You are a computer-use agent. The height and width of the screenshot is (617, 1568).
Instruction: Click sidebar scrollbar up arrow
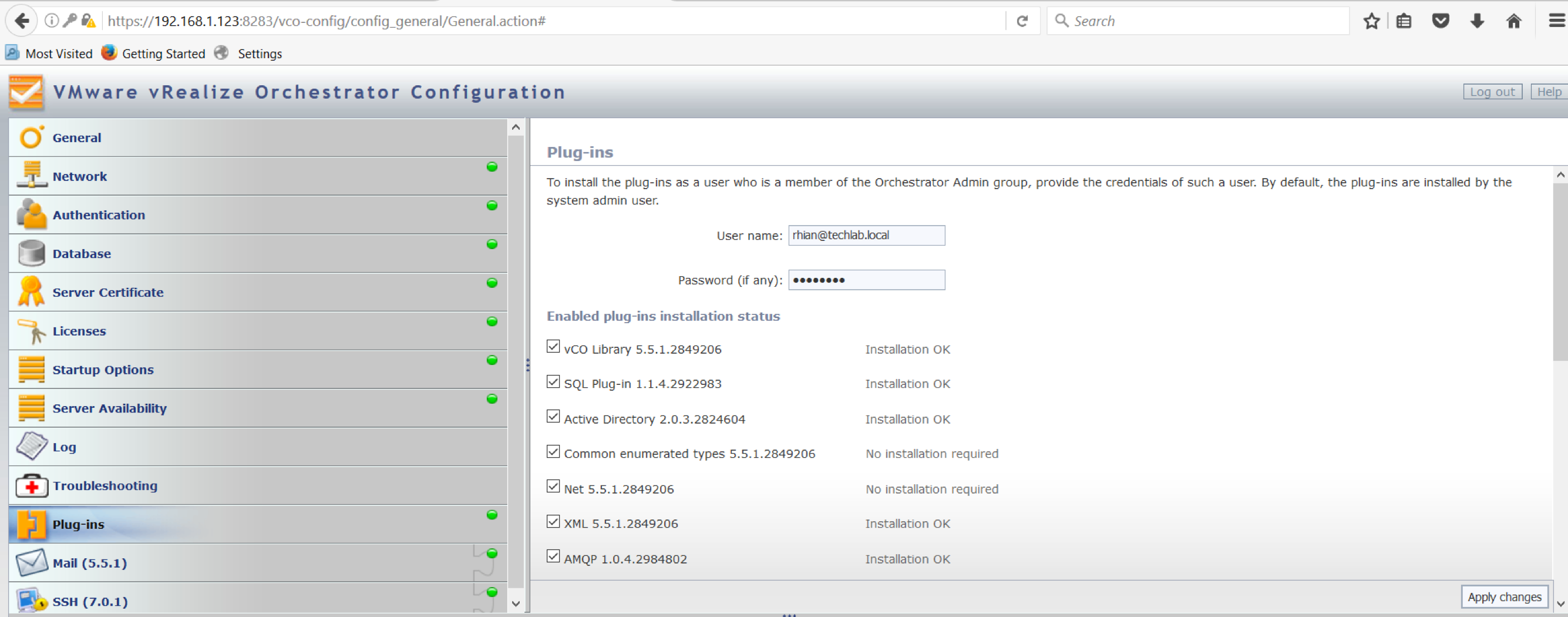[516, 128]
